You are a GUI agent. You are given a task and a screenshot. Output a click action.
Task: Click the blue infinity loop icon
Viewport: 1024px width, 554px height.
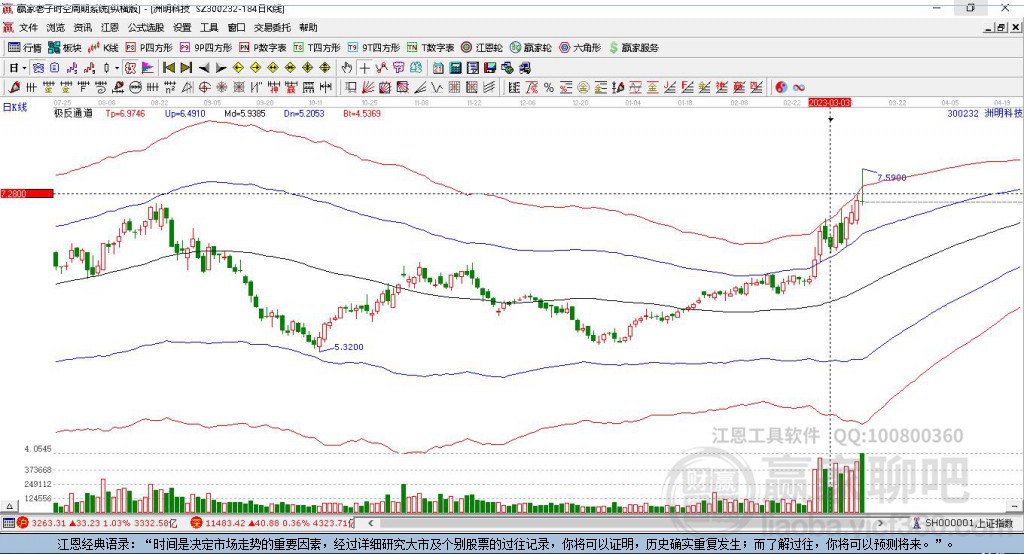pos(799,88)
